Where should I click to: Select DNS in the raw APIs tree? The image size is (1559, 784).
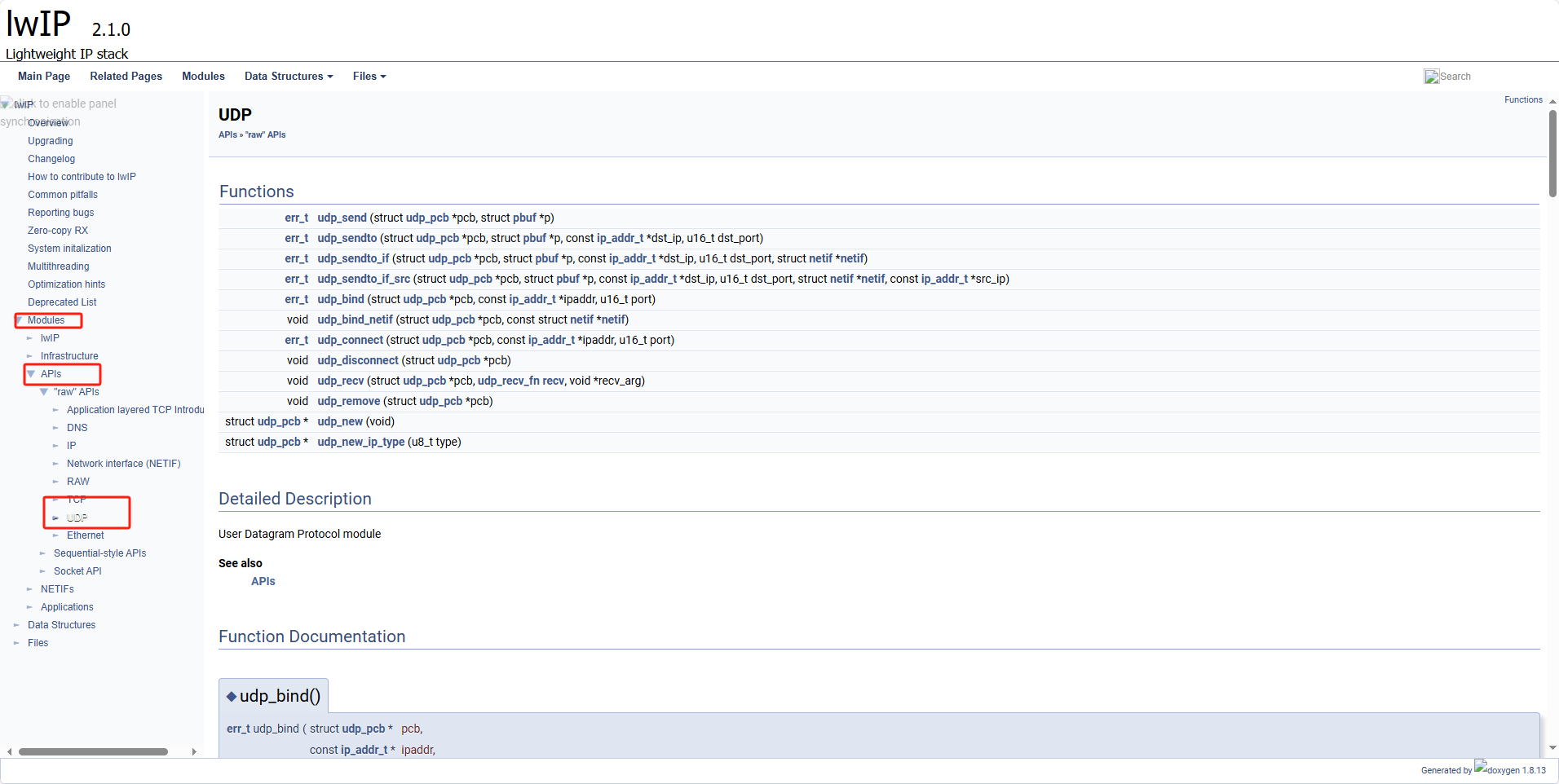pyautogui.click(x=77, y=428)
